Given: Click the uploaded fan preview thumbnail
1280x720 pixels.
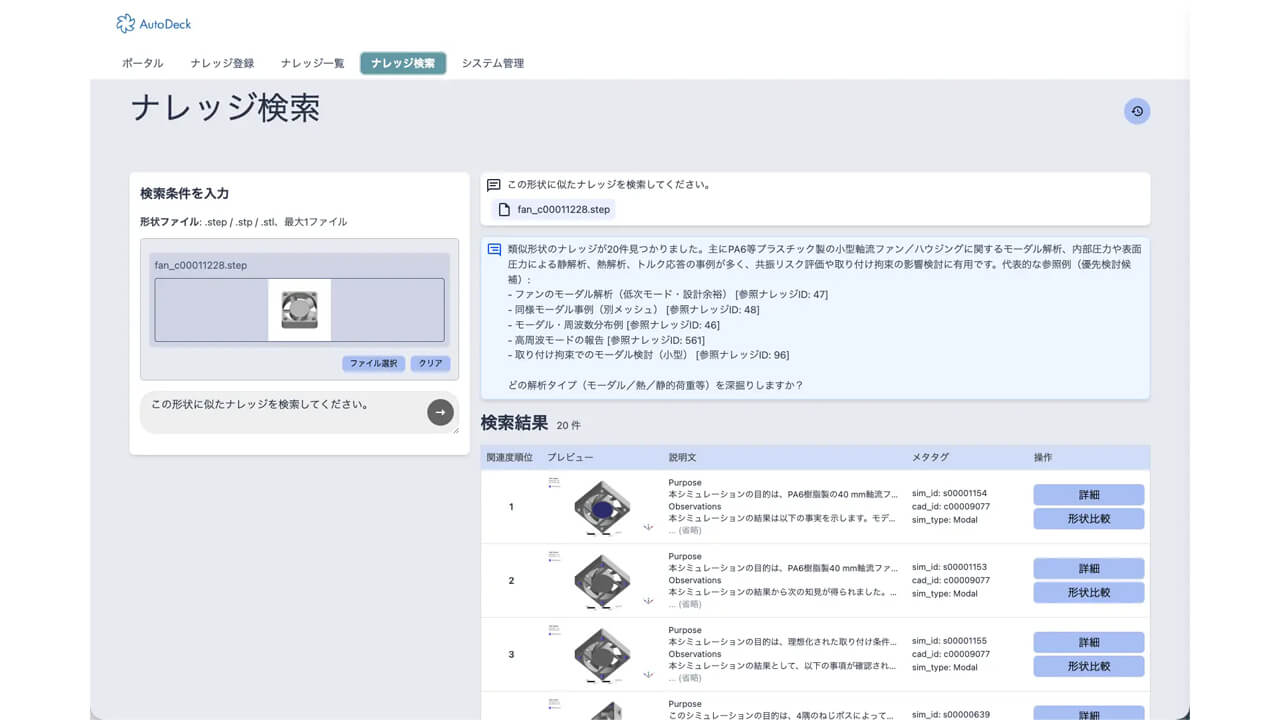Looking at the screenshot, I should [x=300, y=308].
